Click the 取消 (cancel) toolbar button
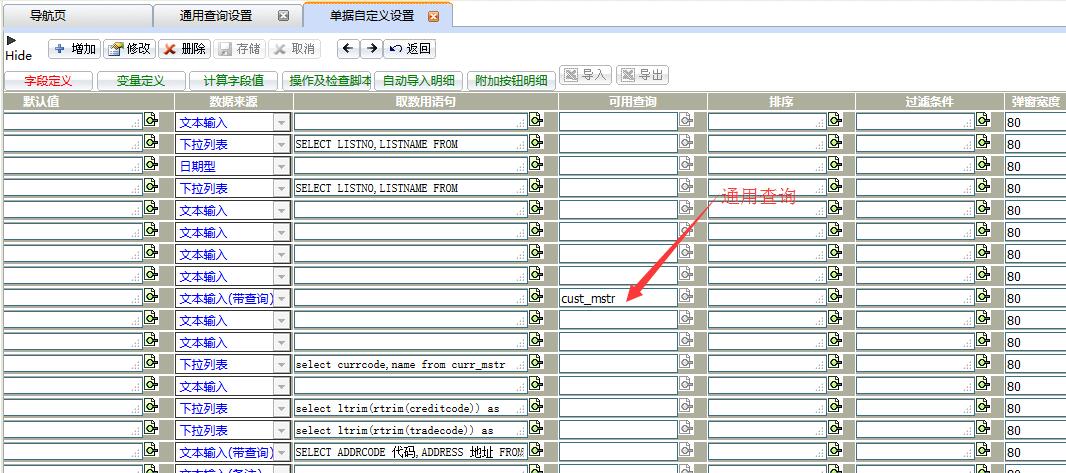This screenshot has height=473, width=1066. [x=295, y=49]
